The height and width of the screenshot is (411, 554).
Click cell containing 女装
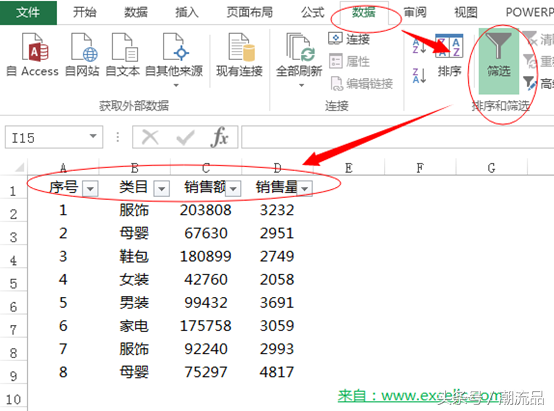pos(135,279)
